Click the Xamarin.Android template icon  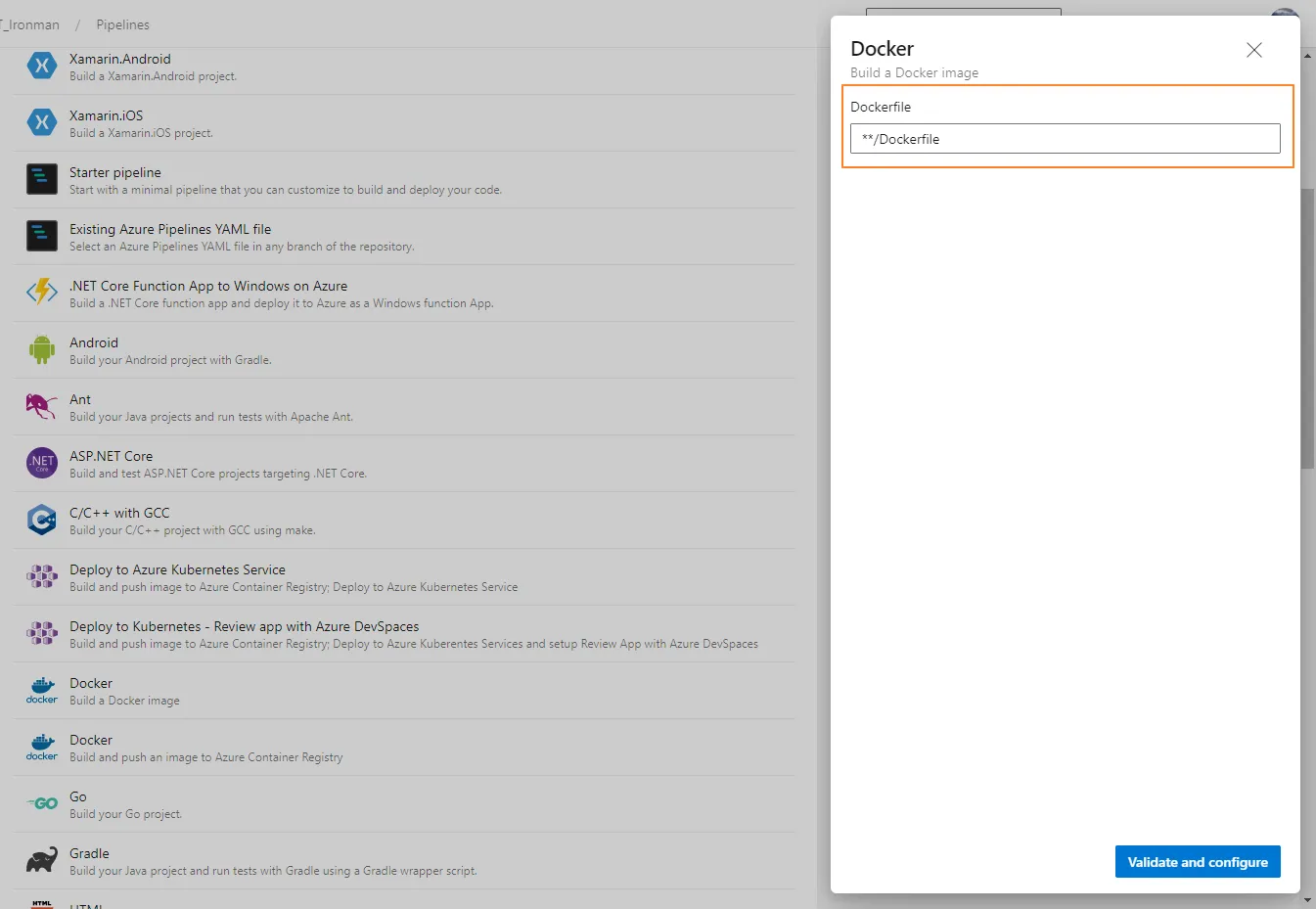tap(41, 67)
